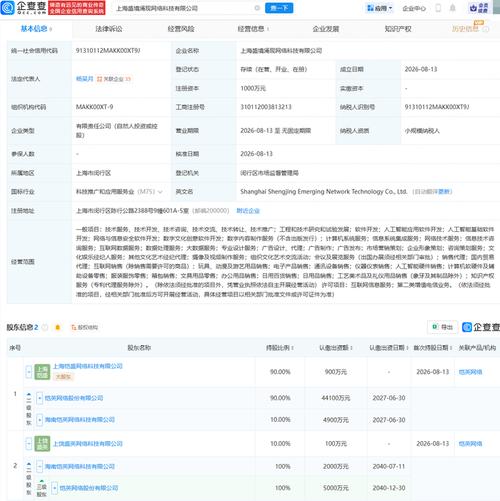This screenshot has width=500, height=501.
Task: Expand the 国标行业 chevron dropdown
Action: coord(160,192)
